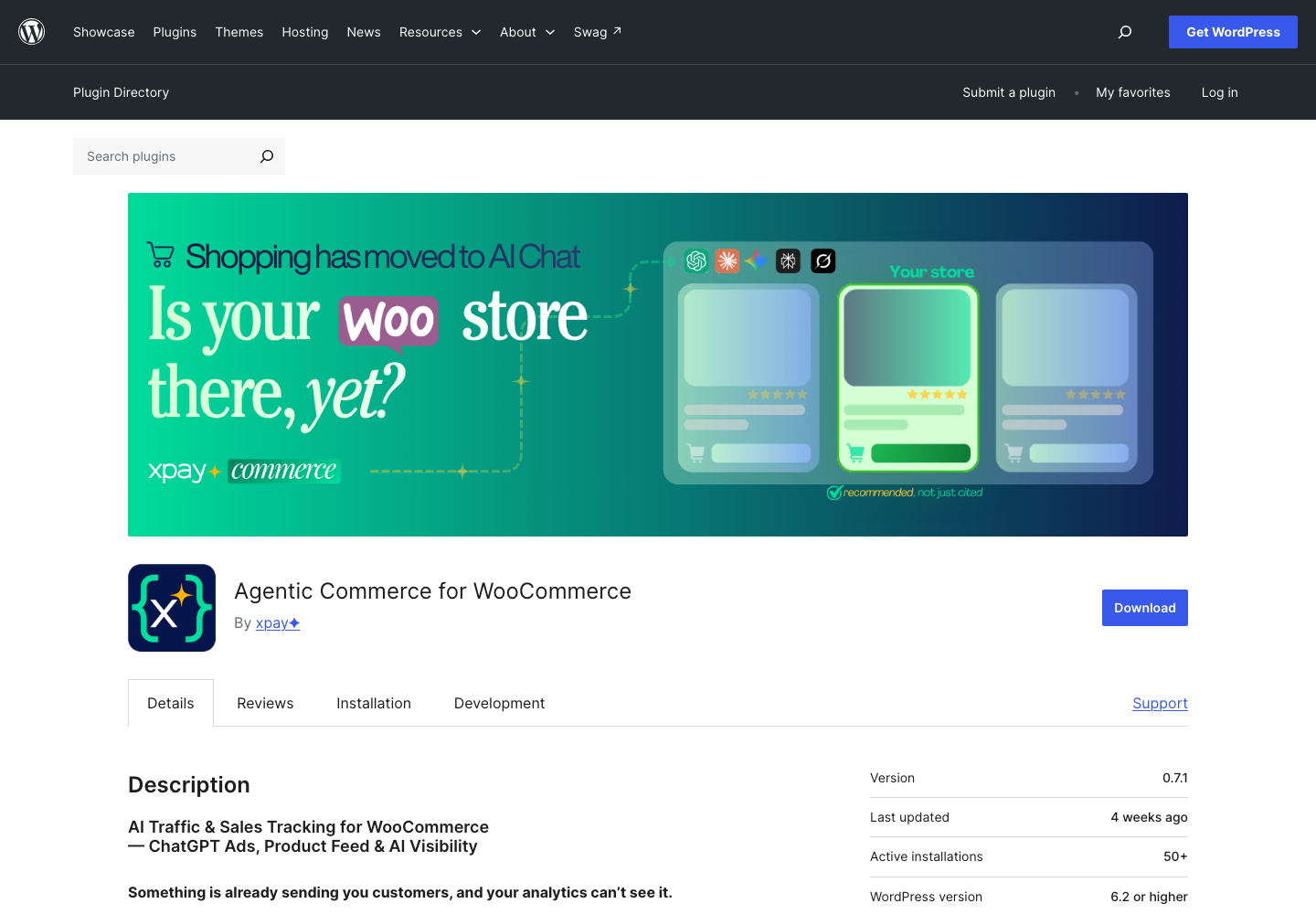1316x914 pixels.
Task: Open the Plugins menu item
Action: click(x=175, y=32)
